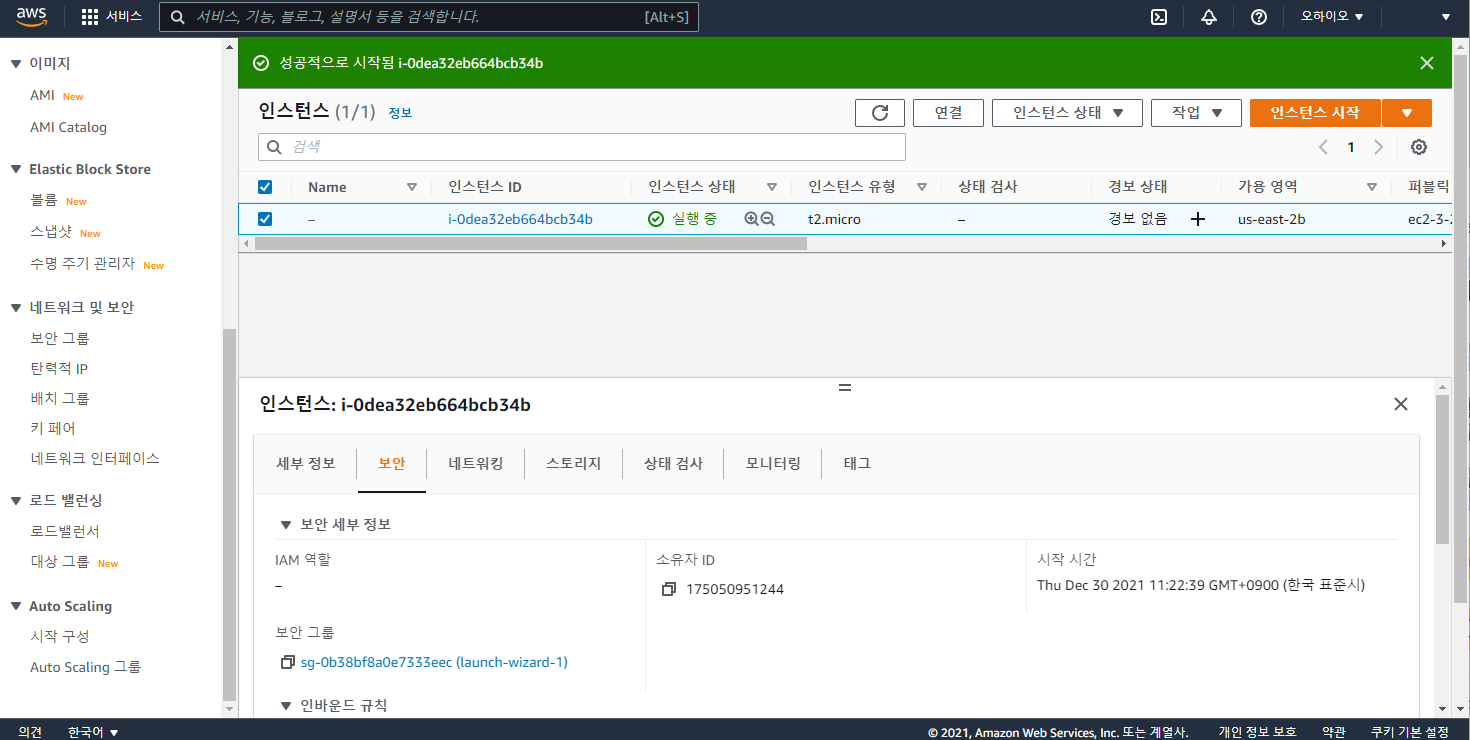Image resolution: width=1470 pixels, height=740 pixels.
Task: Collapse Elastic Block Store section
Action: (15, 170)
